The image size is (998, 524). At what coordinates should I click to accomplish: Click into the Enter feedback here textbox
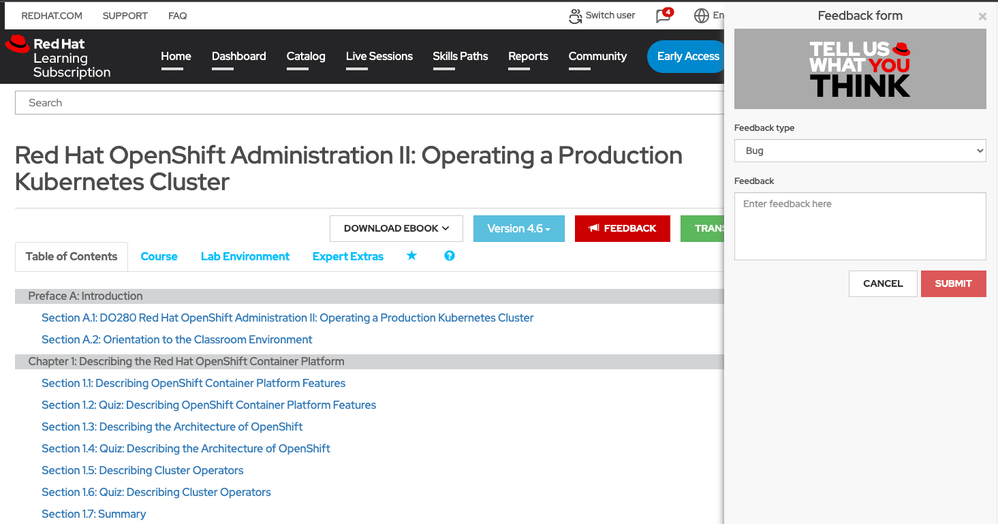click(860, 226)
